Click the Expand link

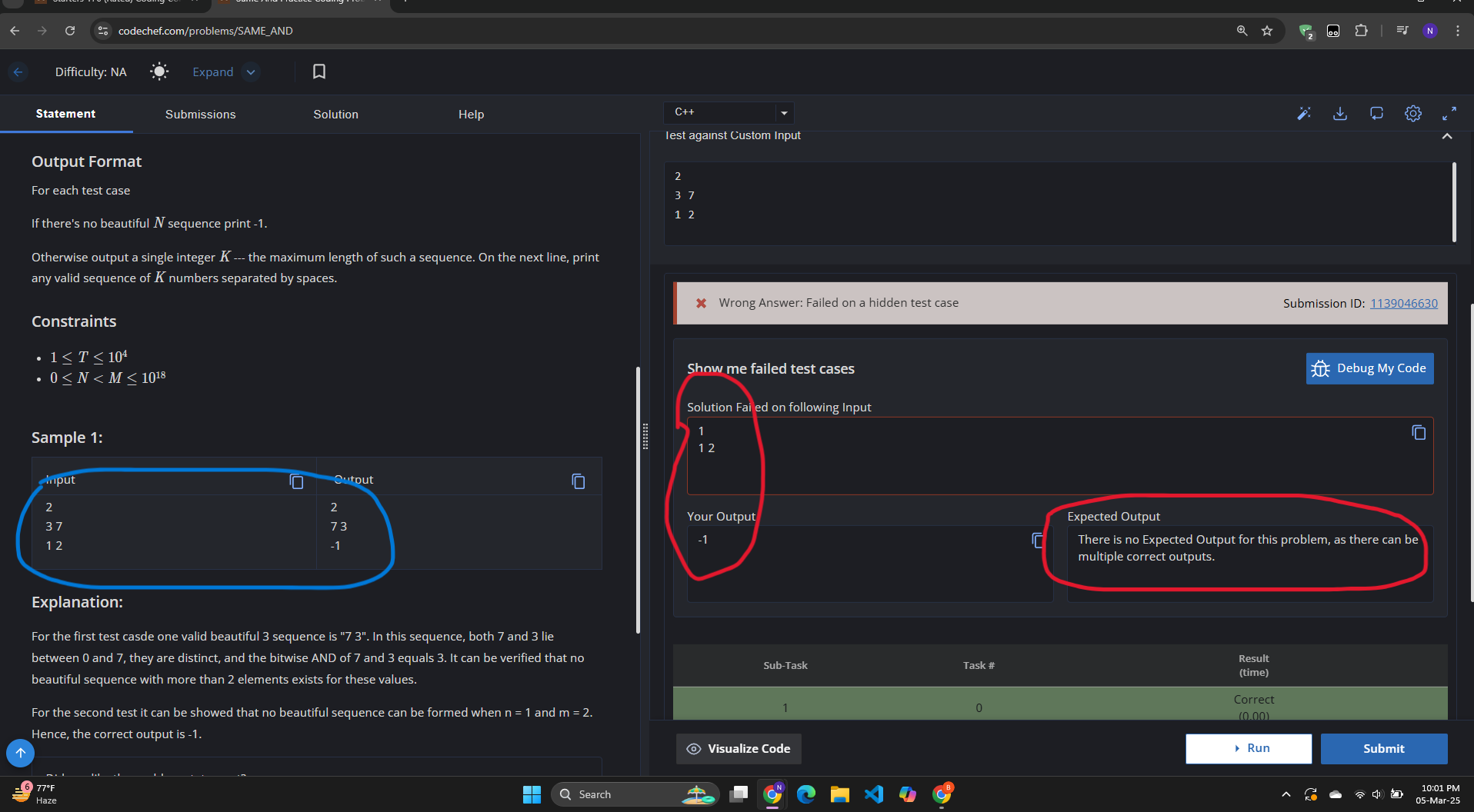pyautogui.click(x=212, y=72)
